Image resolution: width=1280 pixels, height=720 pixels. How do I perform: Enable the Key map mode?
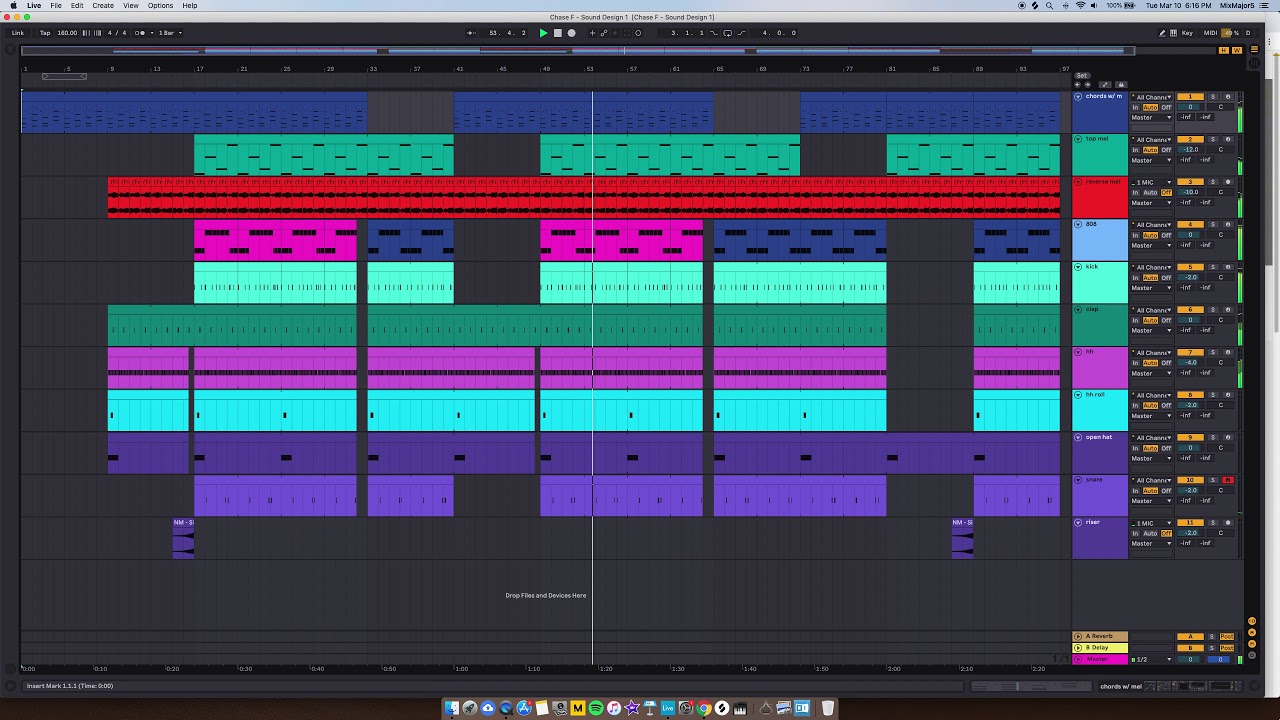1187,33
